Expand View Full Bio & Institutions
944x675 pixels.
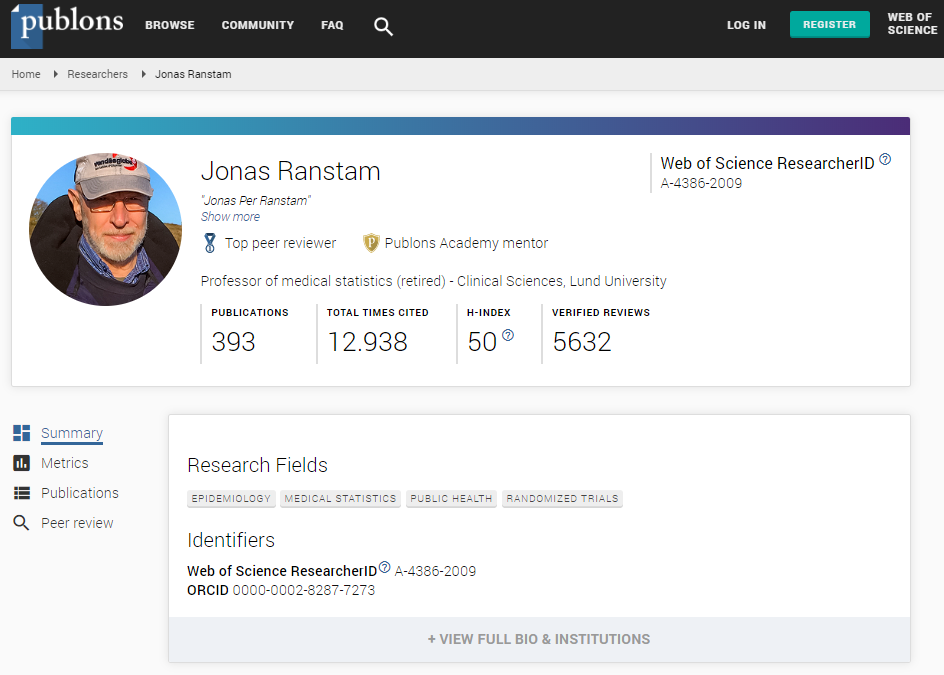point(539,639)
